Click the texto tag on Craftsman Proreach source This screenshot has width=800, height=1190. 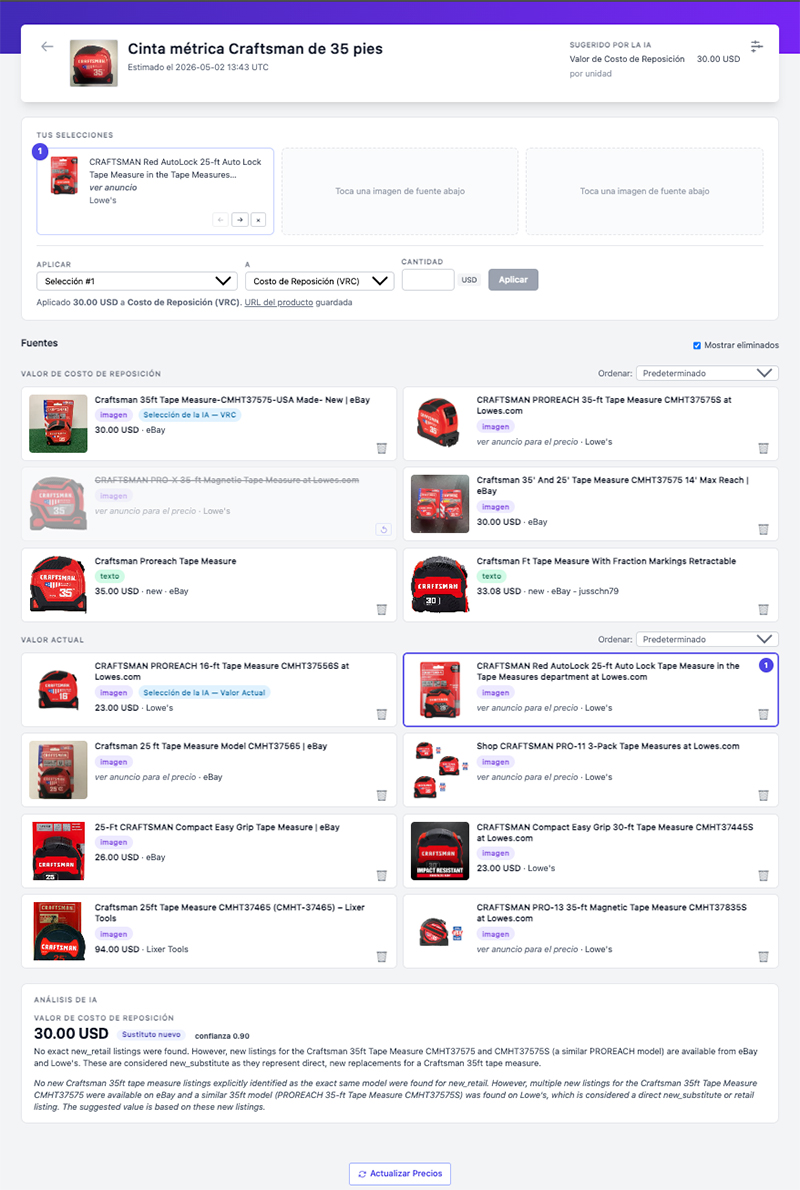pos(110,576)
